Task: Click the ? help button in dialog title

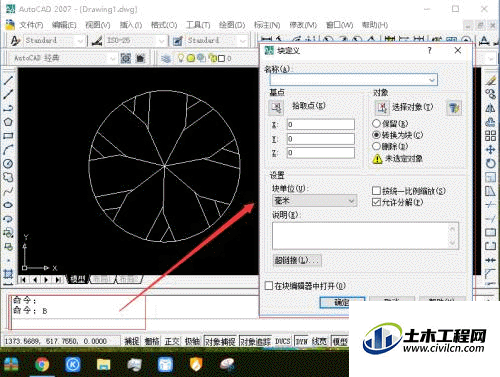Action: pos(429,51)
